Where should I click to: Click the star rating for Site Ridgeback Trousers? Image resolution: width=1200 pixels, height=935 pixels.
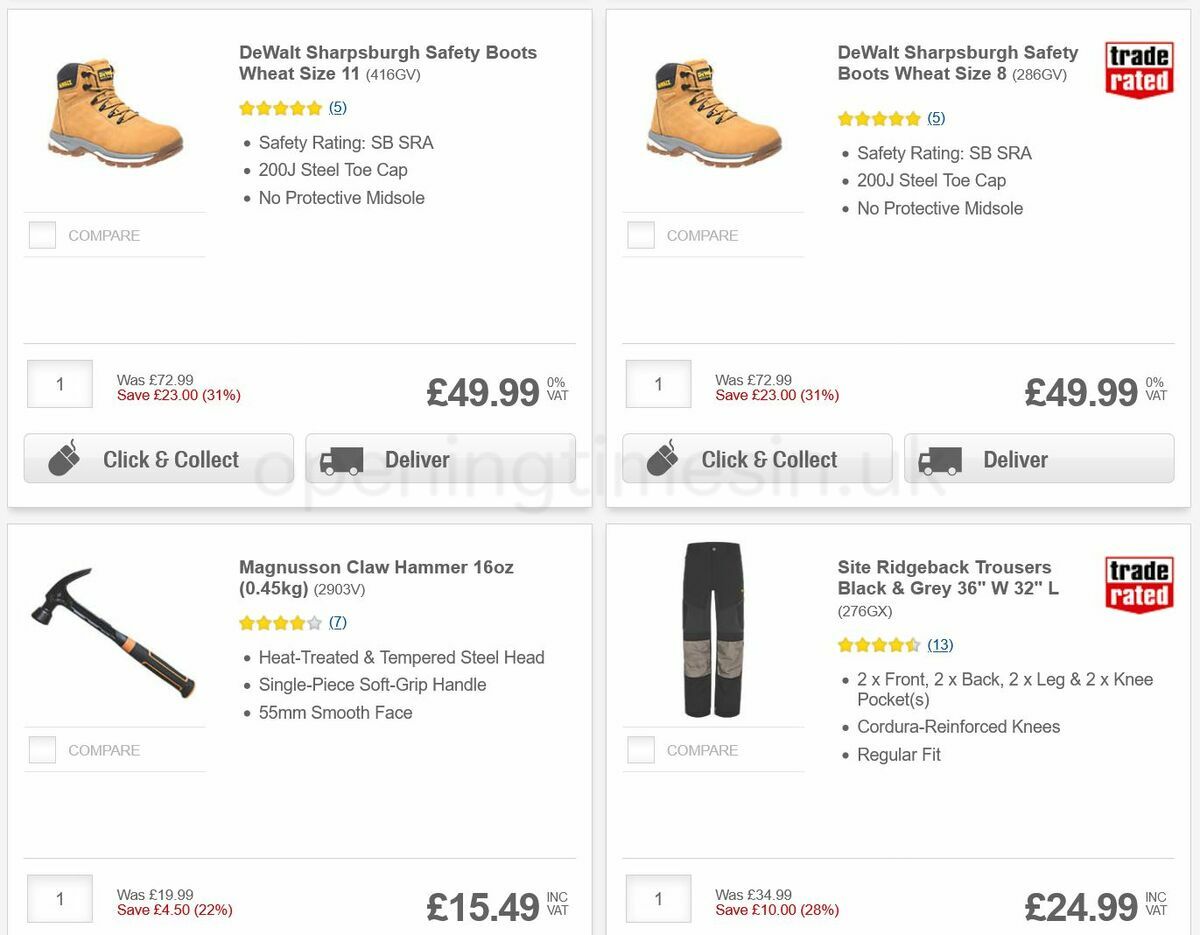(880, 645)
